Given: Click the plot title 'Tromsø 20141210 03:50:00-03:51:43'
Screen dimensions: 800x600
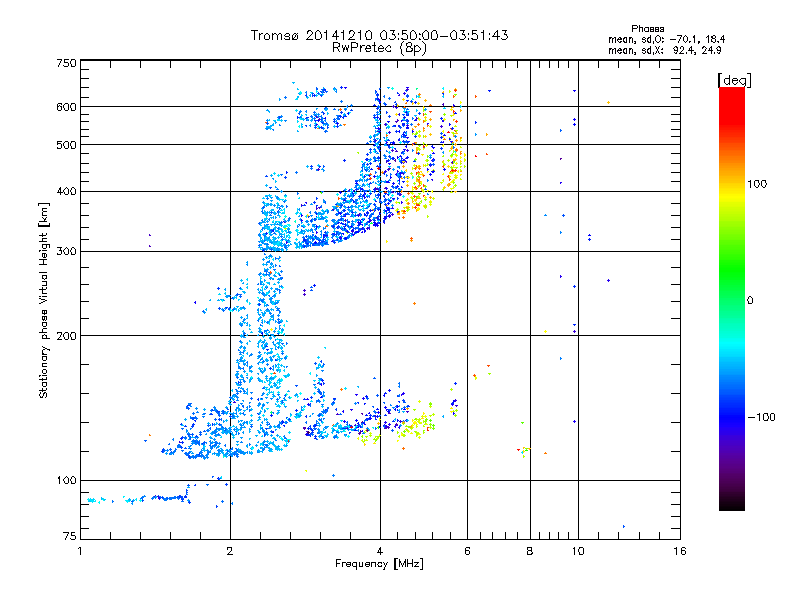Looking at the screenshot, I should pos(379,35).
